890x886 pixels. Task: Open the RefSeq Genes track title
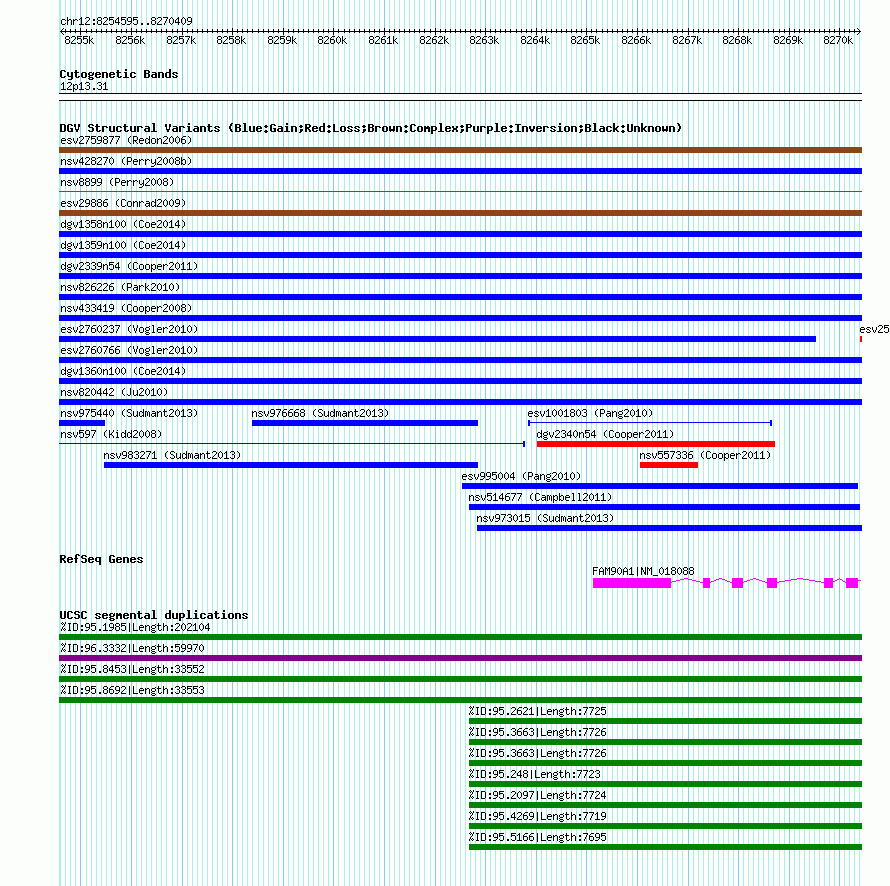tap(102, 559)
